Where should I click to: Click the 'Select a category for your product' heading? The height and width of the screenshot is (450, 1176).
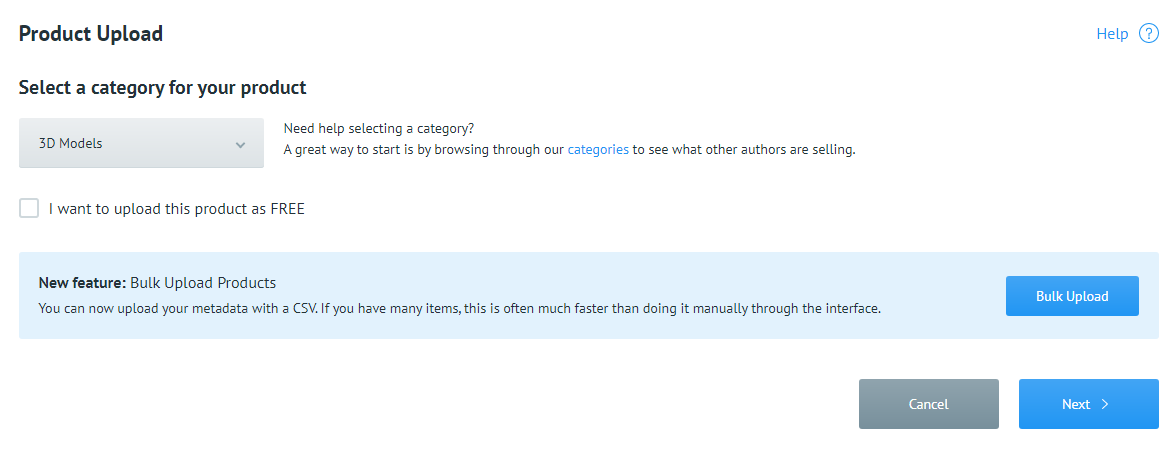tap(162, 87)
